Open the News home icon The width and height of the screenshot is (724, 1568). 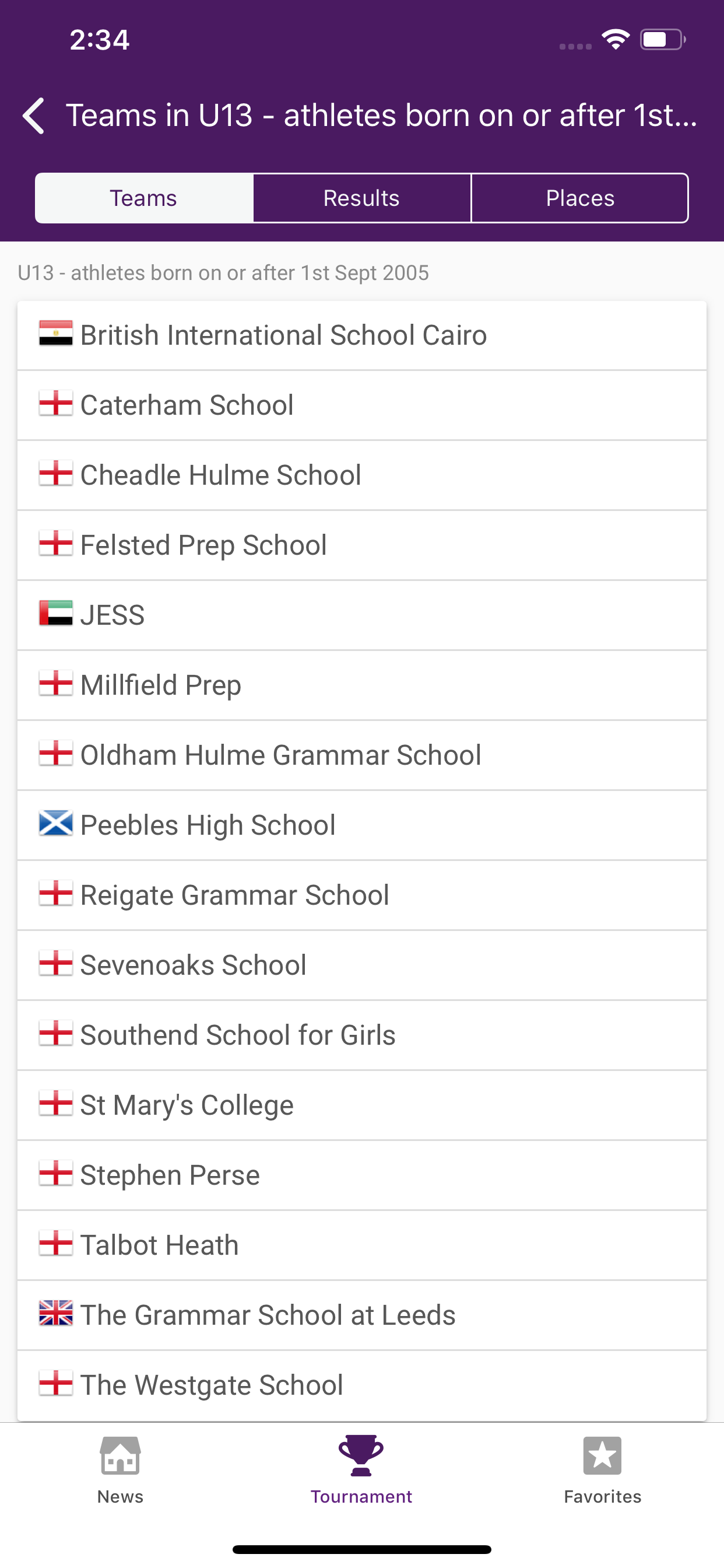coord(120,1457)
